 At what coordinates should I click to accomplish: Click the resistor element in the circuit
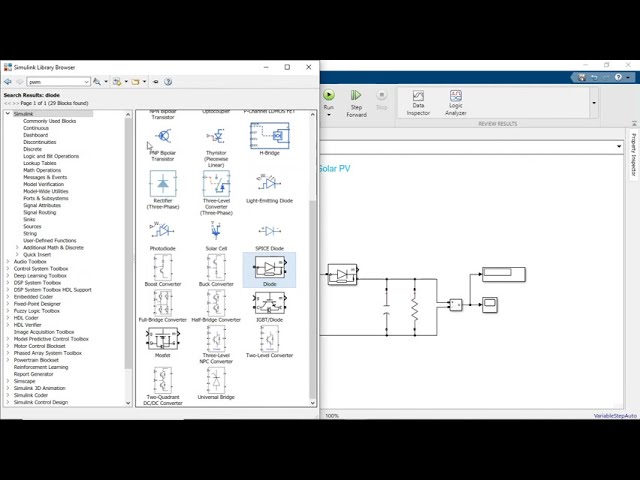[415, 309]
